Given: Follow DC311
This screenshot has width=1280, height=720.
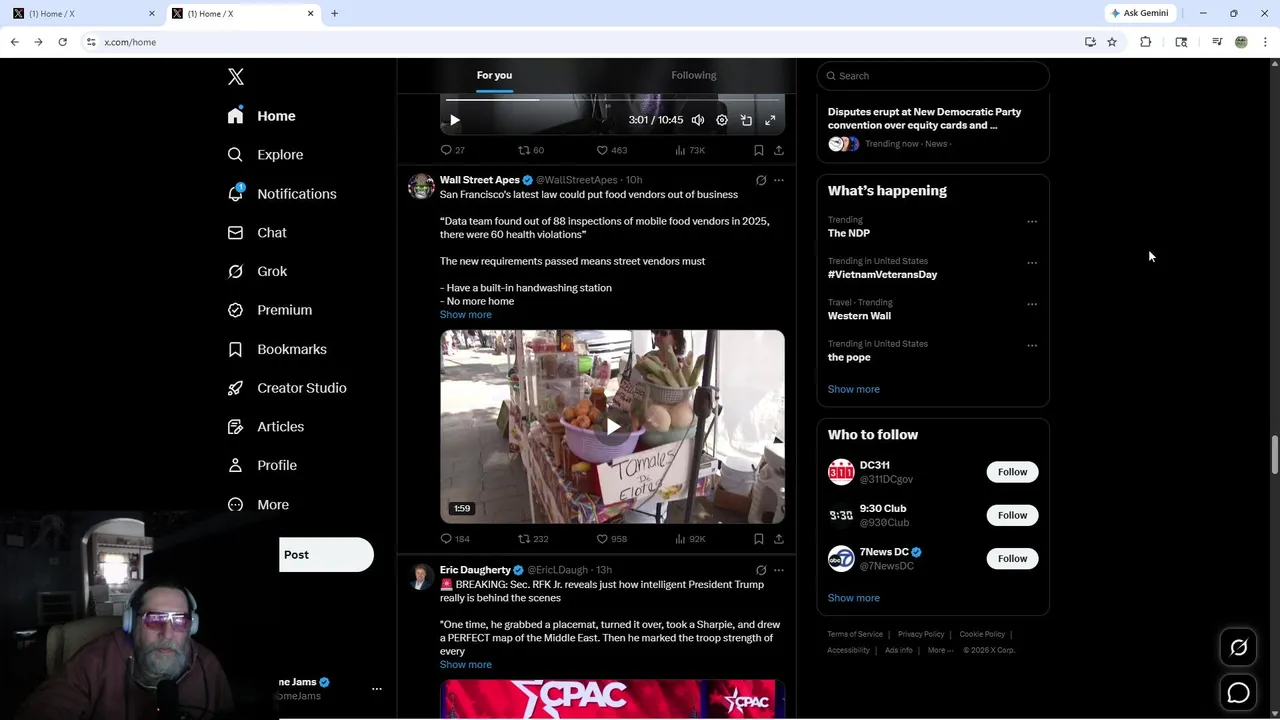Looking at the screenshot, I should tap(1012, 472).
